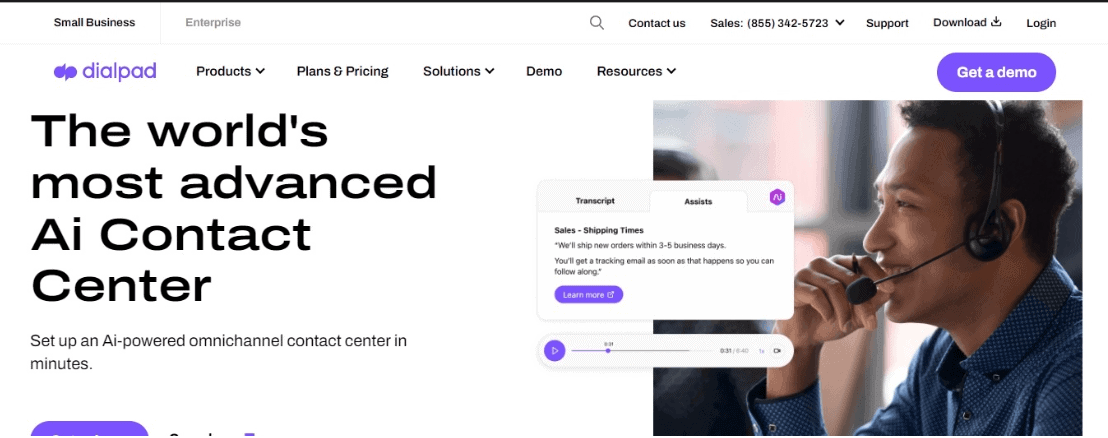Switch to the Transcript tab
Screen dimensions: 1108x438
(595, 201)
